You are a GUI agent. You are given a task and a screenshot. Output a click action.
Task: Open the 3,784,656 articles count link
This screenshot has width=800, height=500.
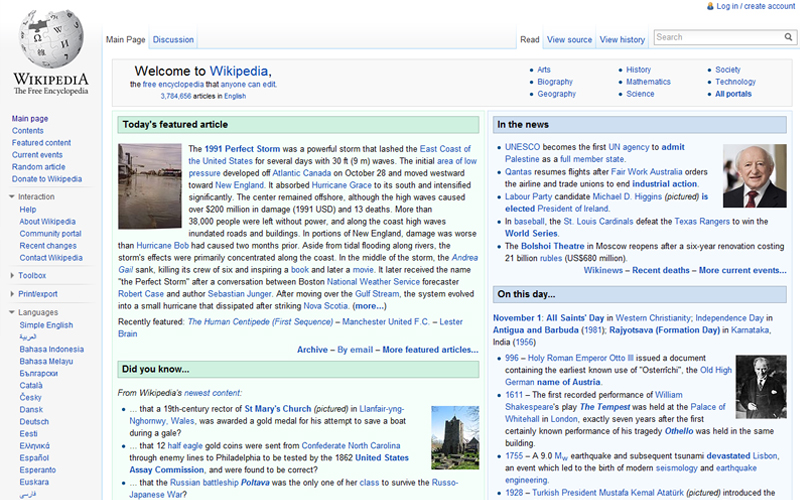[176, 96]
